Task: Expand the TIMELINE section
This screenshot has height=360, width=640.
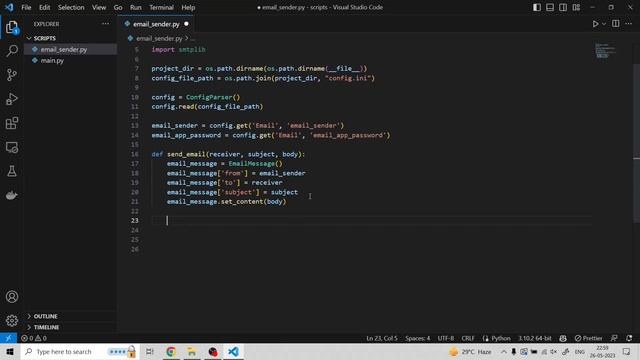Action: pyautogui.click(x=46, y=327)
